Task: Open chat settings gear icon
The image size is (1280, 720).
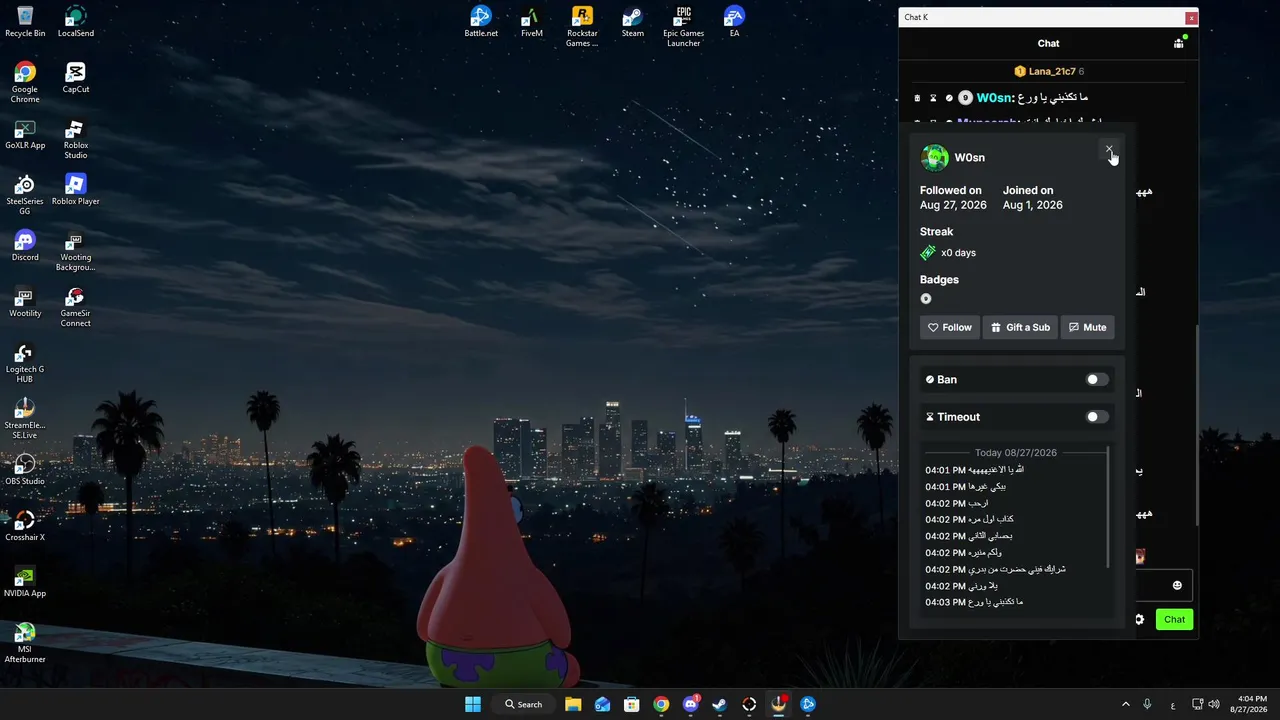Action: click(1139, 619)
